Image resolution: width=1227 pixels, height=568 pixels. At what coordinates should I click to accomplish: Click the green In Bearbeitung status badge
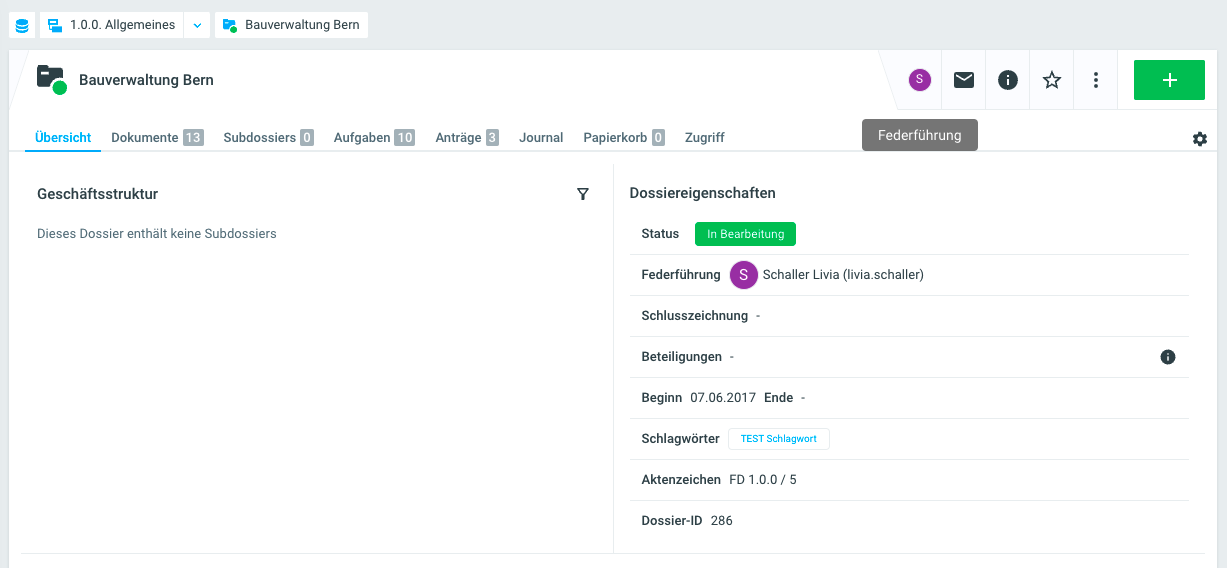[745, 234]
